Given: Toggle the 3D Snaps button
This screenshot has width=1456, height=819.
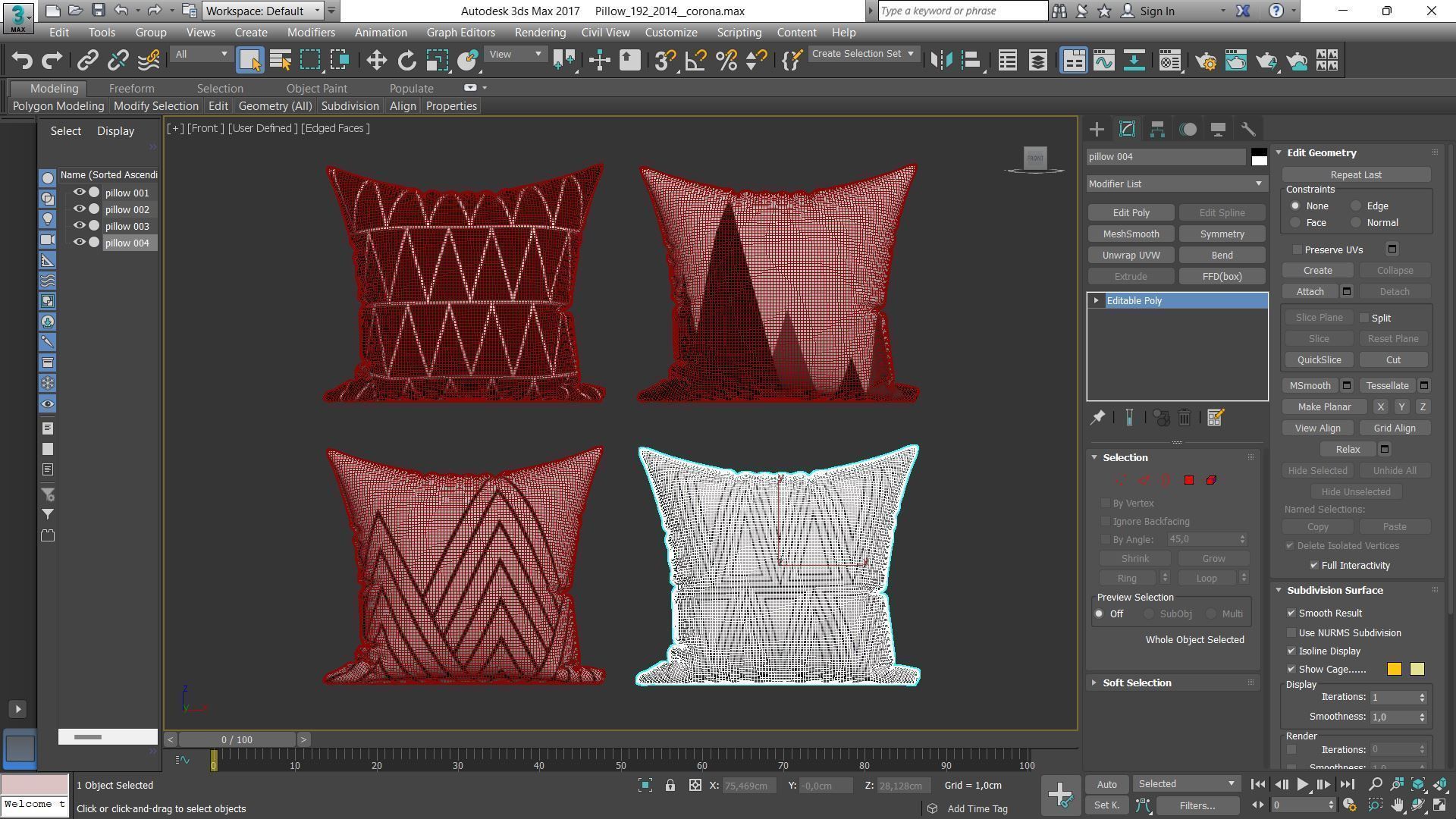Looking at the screenshot, I should [x=665, y=60].
